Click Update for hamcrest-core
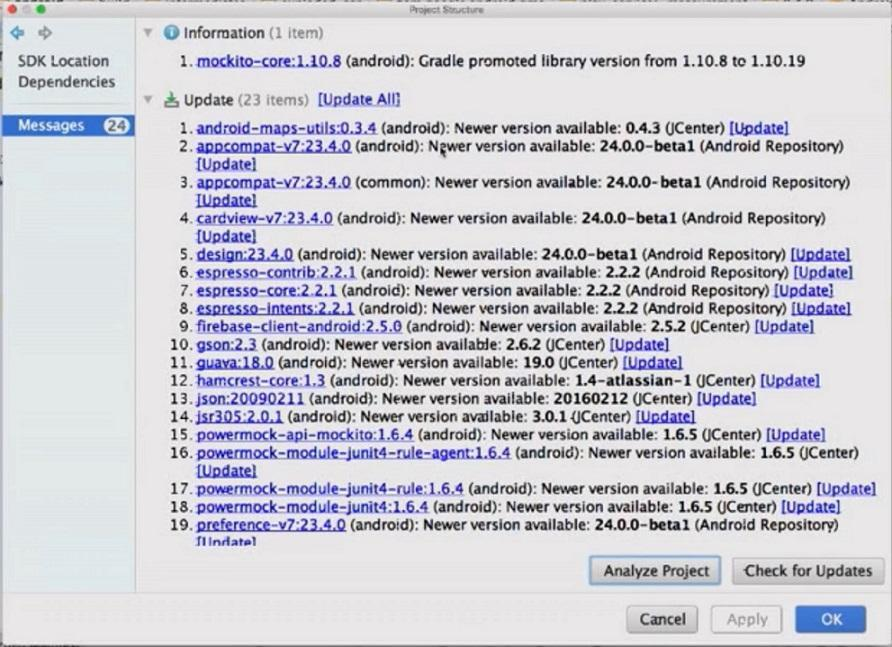The height and width of the screenshot is (647, 892). coord(790,381)
